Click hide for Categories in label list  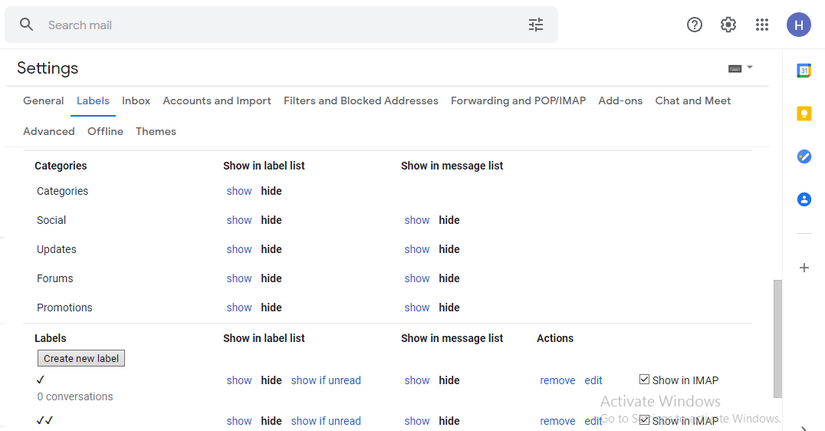tap(271, 191)
